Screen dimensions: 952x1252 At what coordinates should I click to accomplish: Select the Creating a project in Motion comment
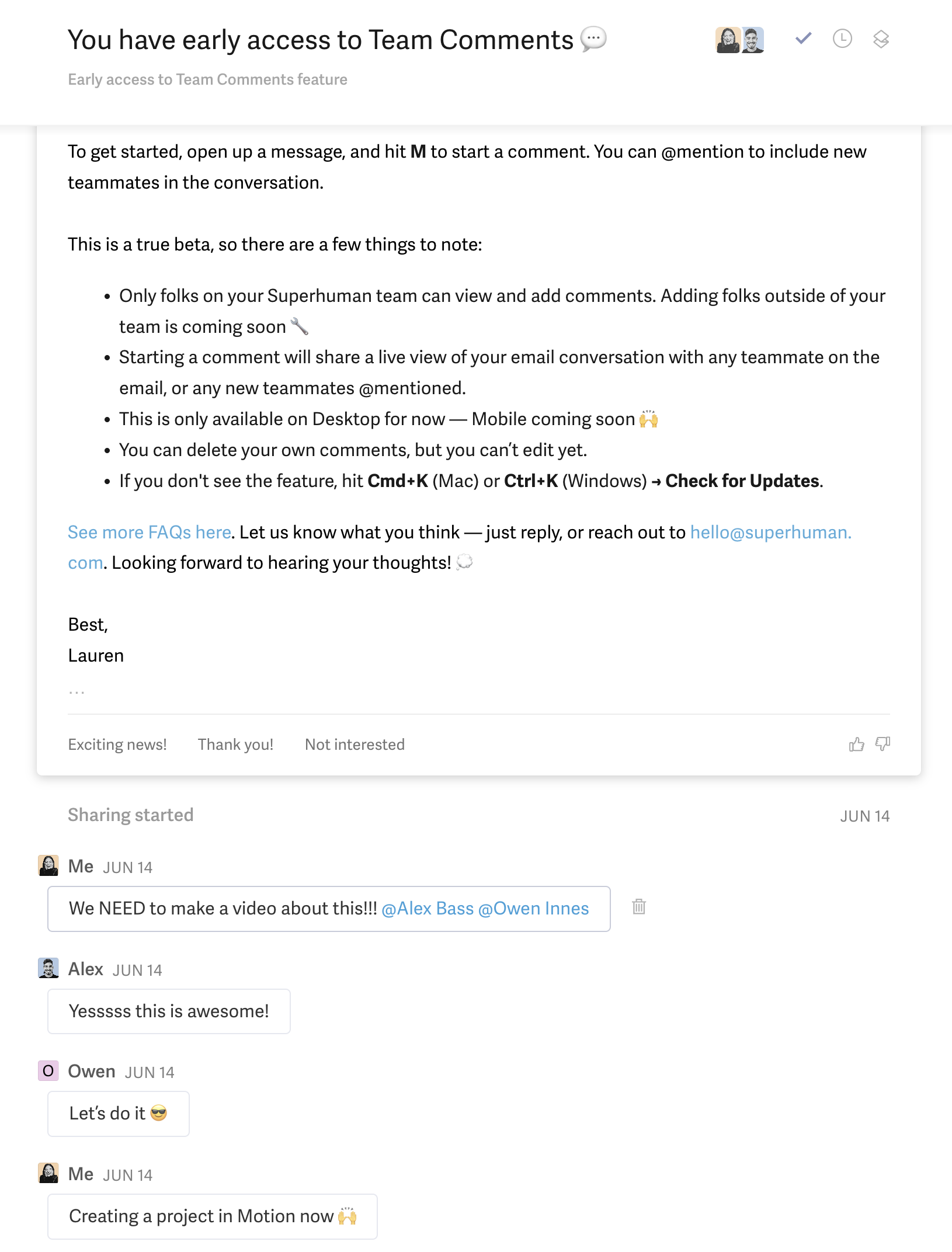coord(213,1216)
